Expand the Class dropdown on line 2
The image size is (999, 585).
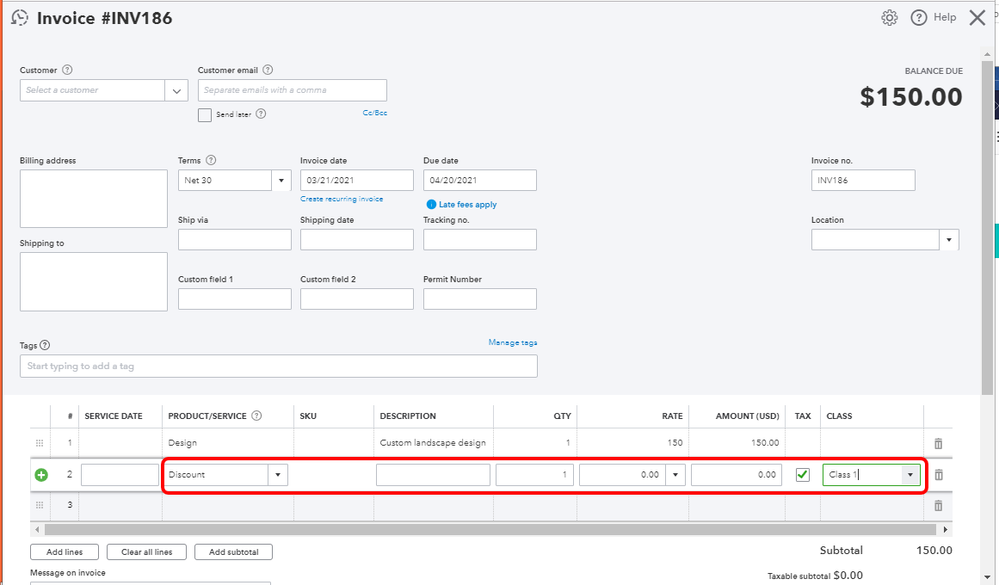[x=909, y=475]
